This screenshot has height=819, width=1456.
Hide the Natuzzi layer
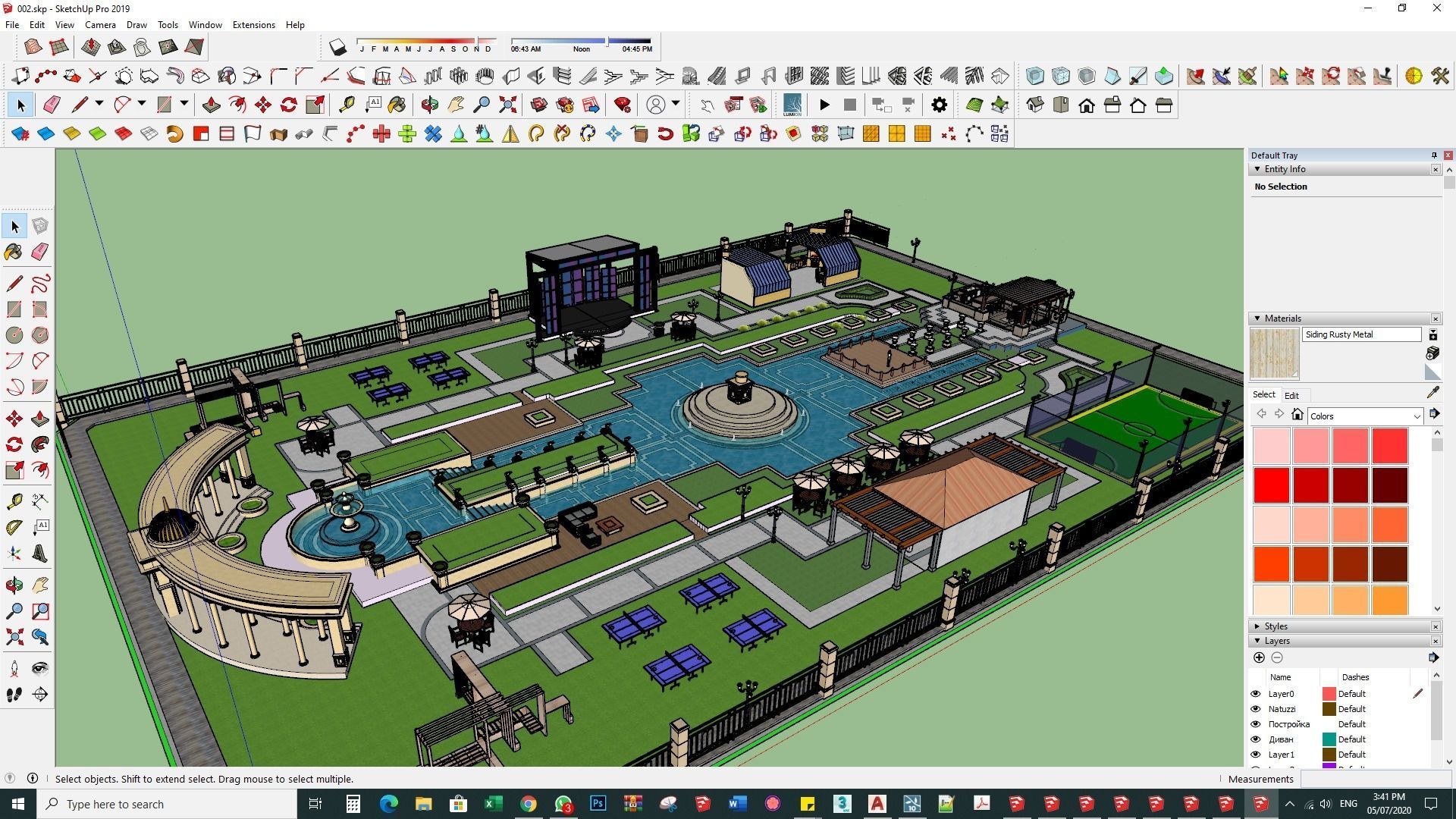[x=1255, y=709]
